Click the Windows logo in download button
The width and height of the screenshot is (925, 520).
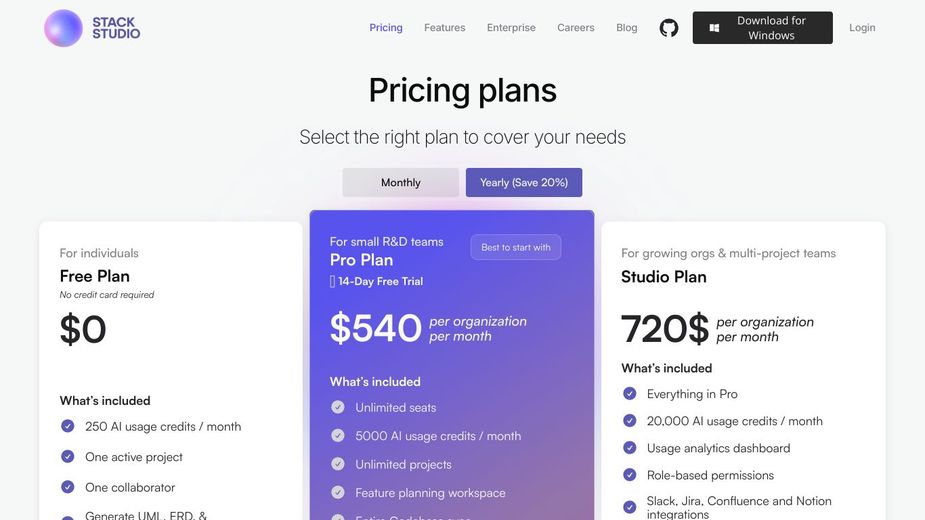point(714,28)
